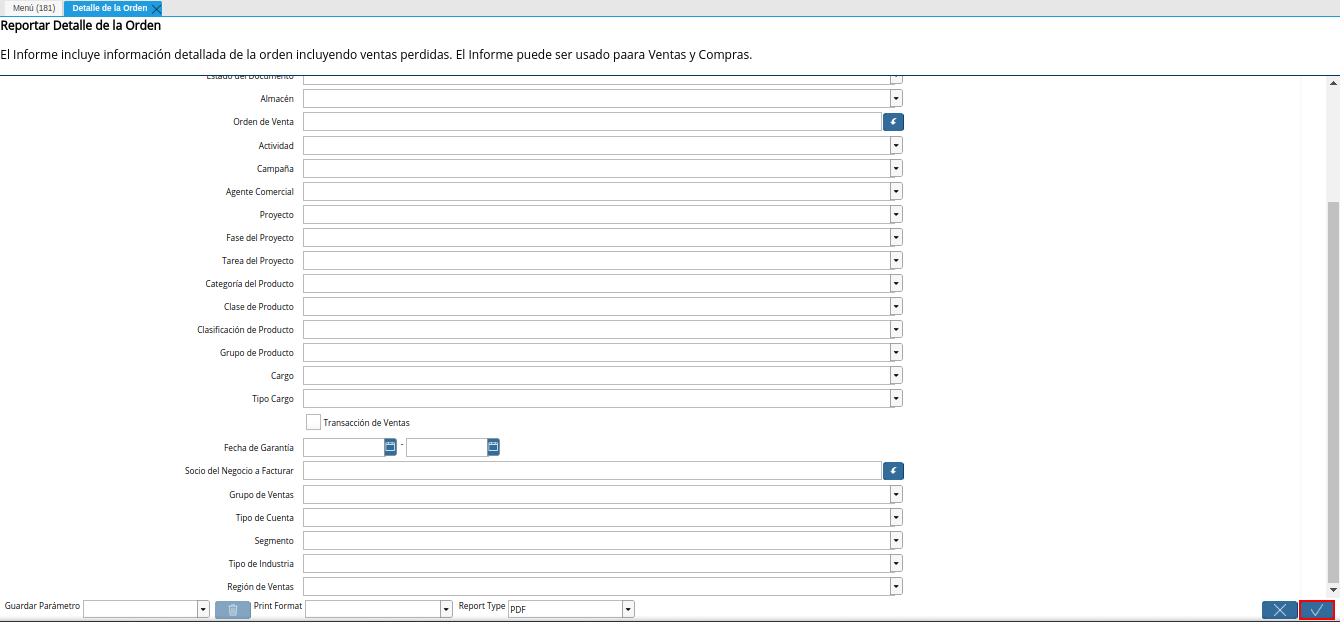This screenshot has width=1340, height=622.
Task: Expand the Tipo de Industria dropdown
Action: point(896,563)
